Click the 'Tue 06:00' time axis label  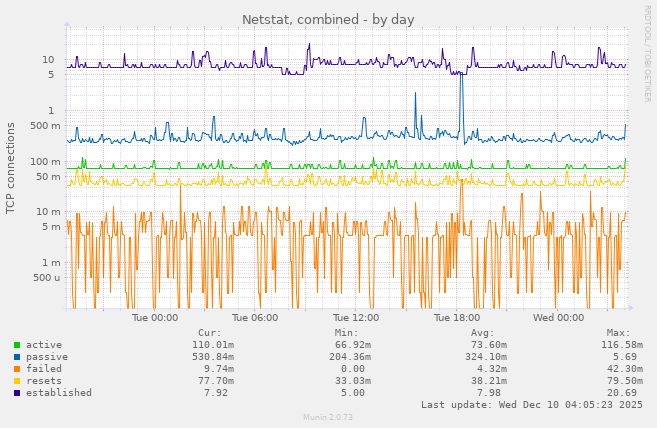(x=255, y=318)
